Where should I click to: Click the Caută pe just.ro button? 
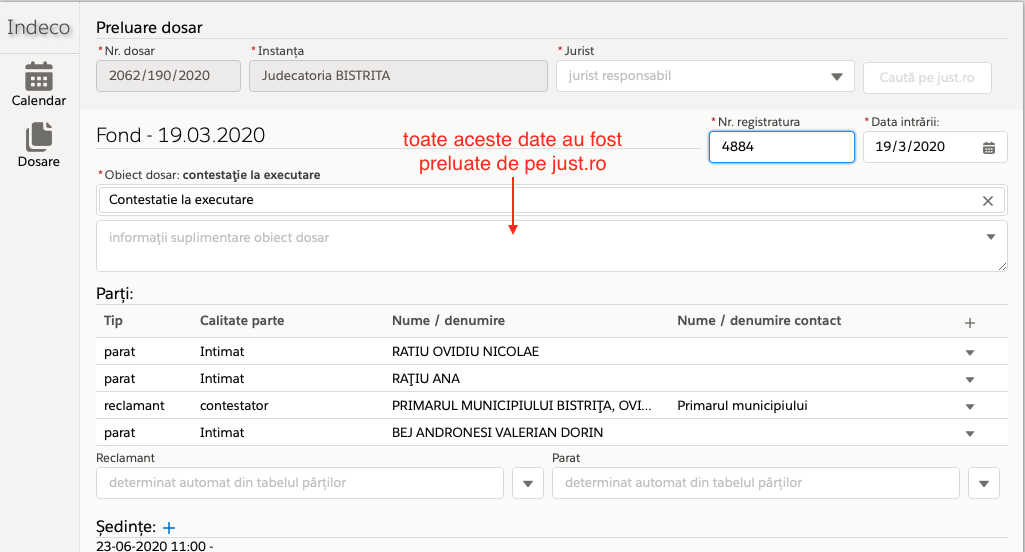click(927, 77)
